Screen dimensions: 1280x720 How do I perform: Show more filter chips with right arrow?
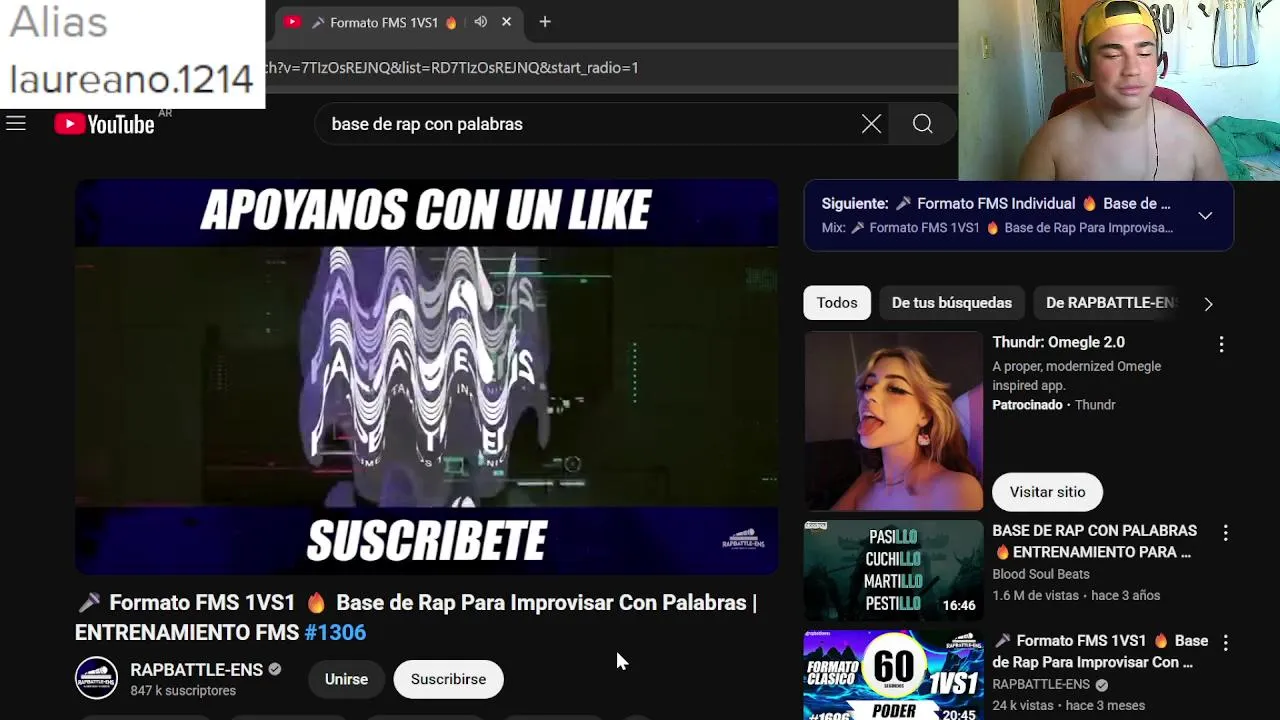tap(1208, 304)
